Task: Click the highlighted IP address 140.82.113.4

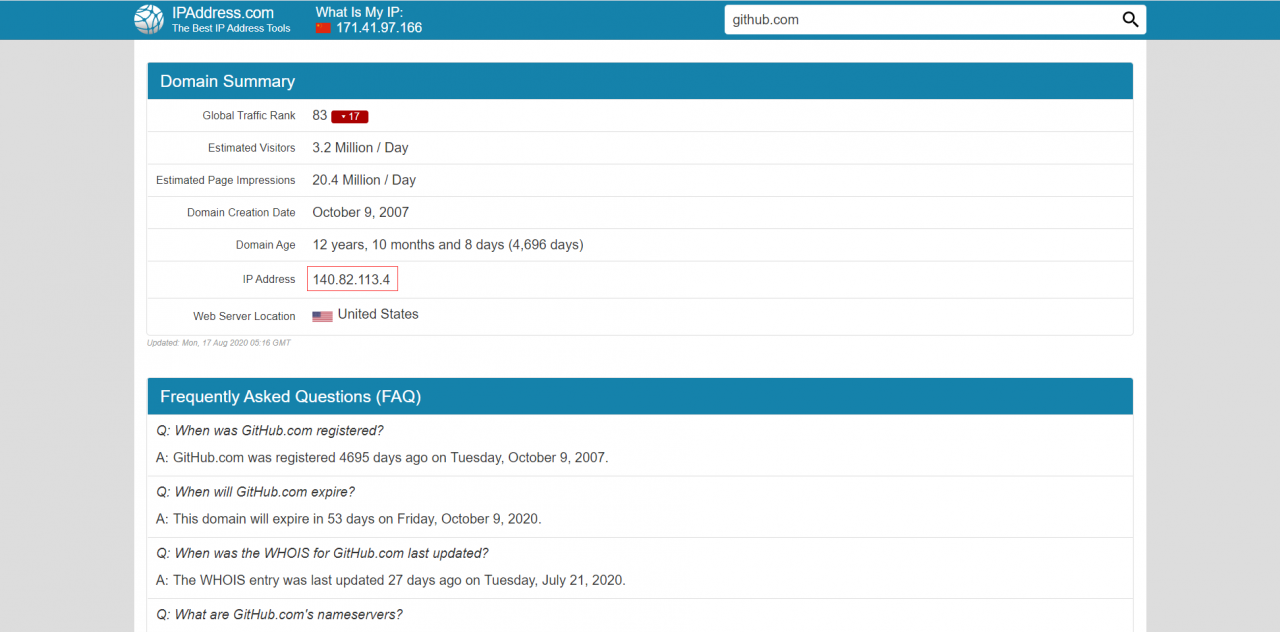Action: 351,279
